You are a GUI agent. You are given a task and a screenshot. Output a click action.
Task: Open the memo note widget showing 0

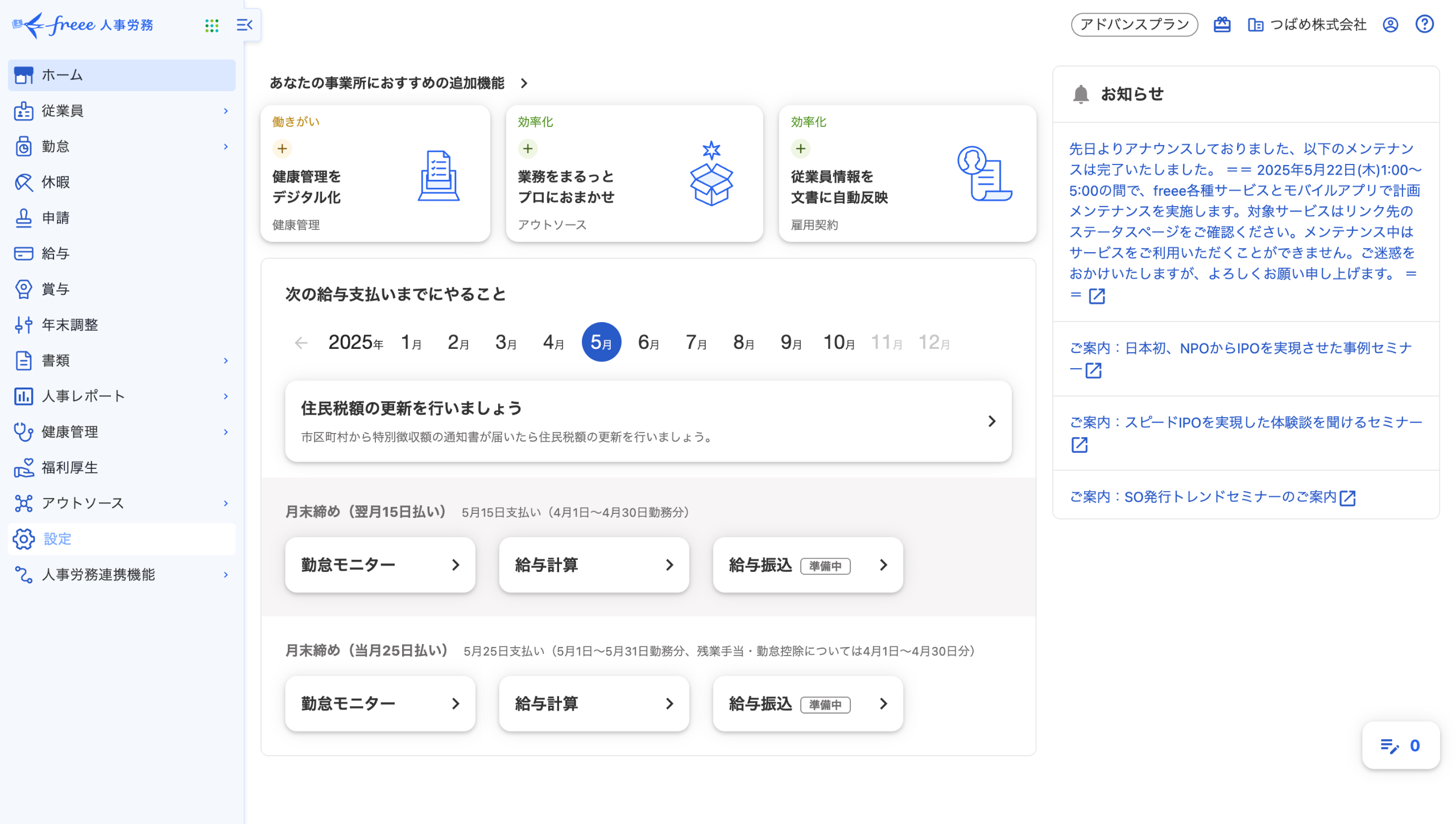[x=1400, y=745]
